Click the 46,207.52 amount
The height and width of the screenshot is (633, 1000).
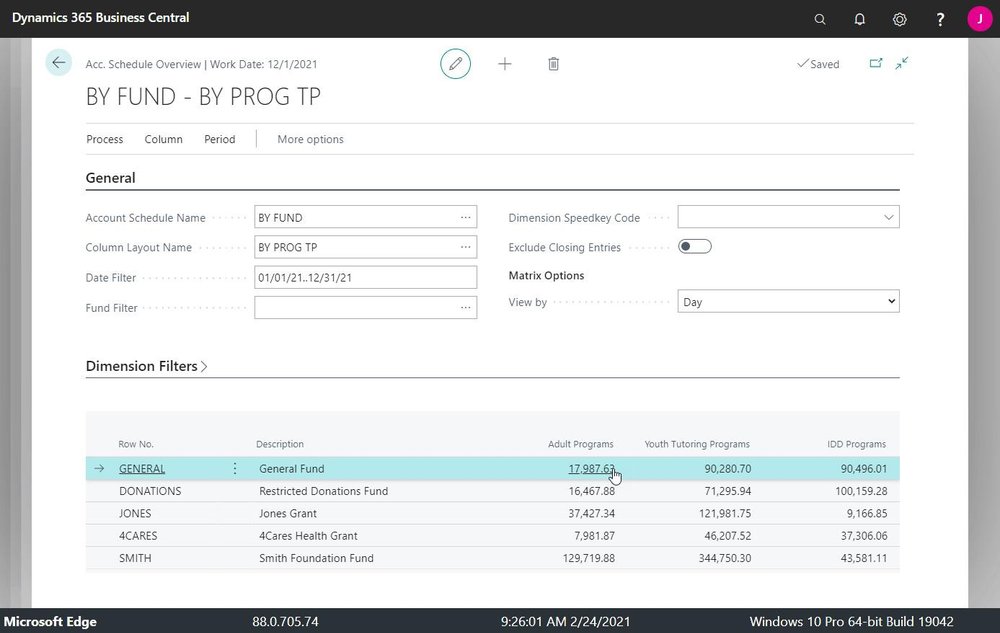coord(728,535)
